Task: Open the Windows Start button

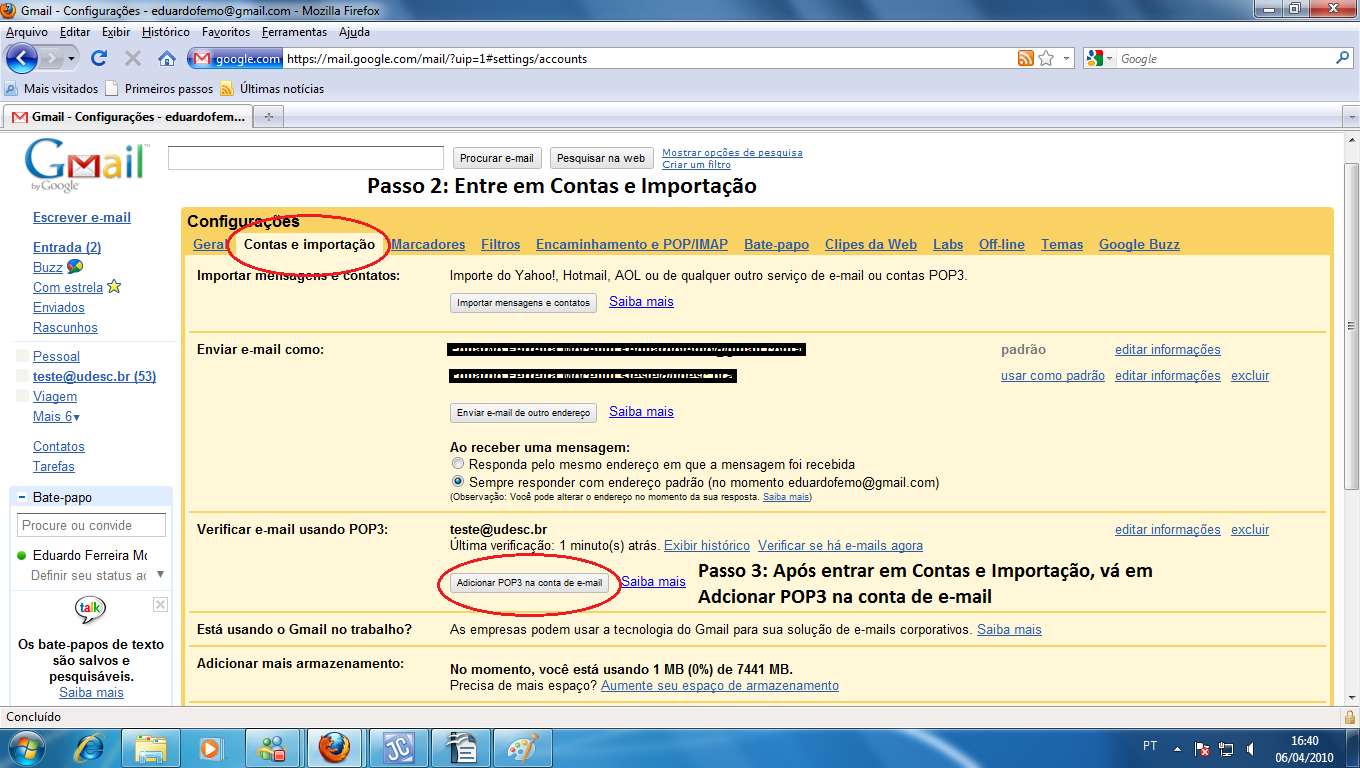Action: (25, 747)
